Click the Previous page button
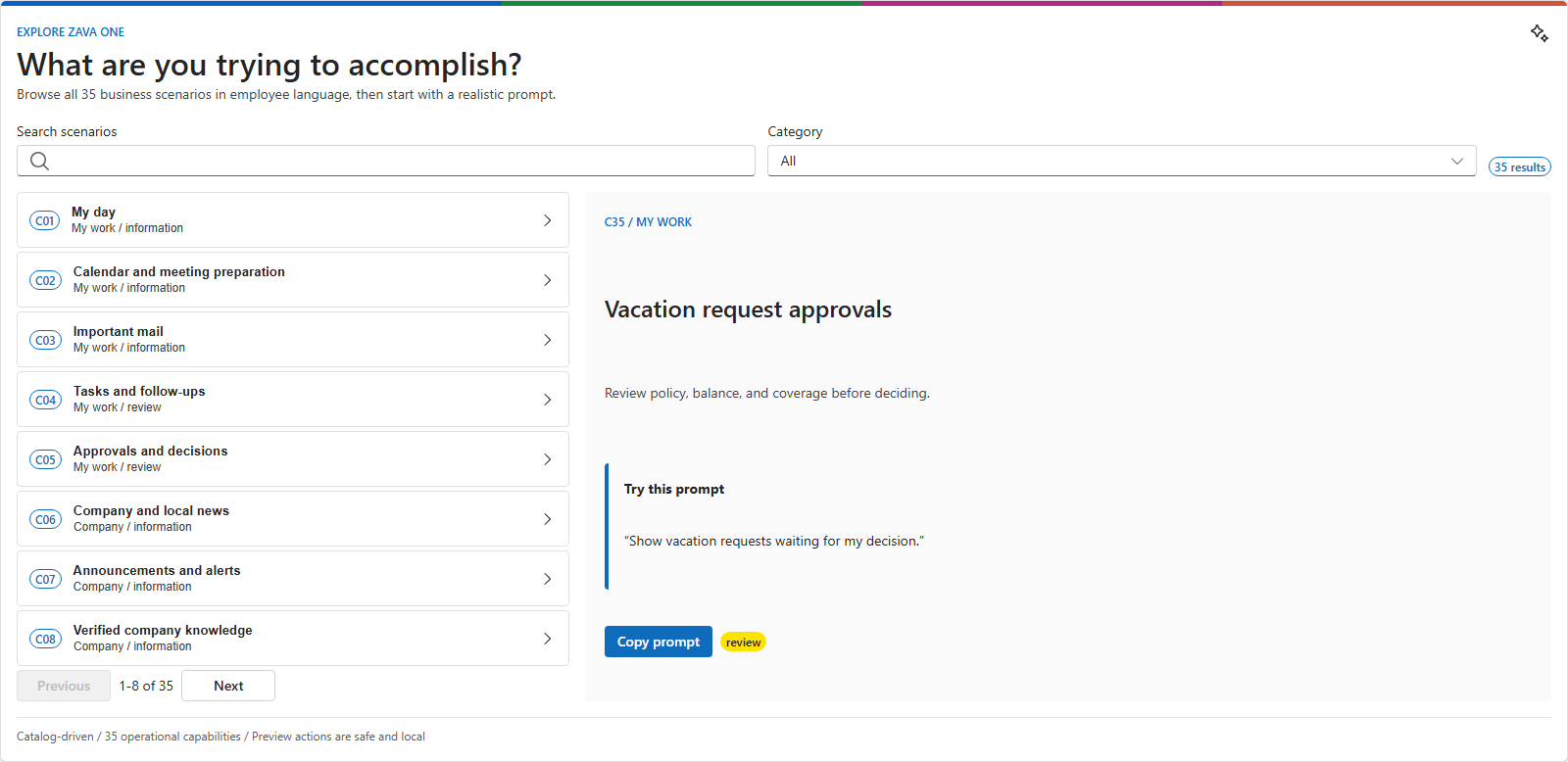This screenshot has width=1568, height=762. tap(64, 686)
